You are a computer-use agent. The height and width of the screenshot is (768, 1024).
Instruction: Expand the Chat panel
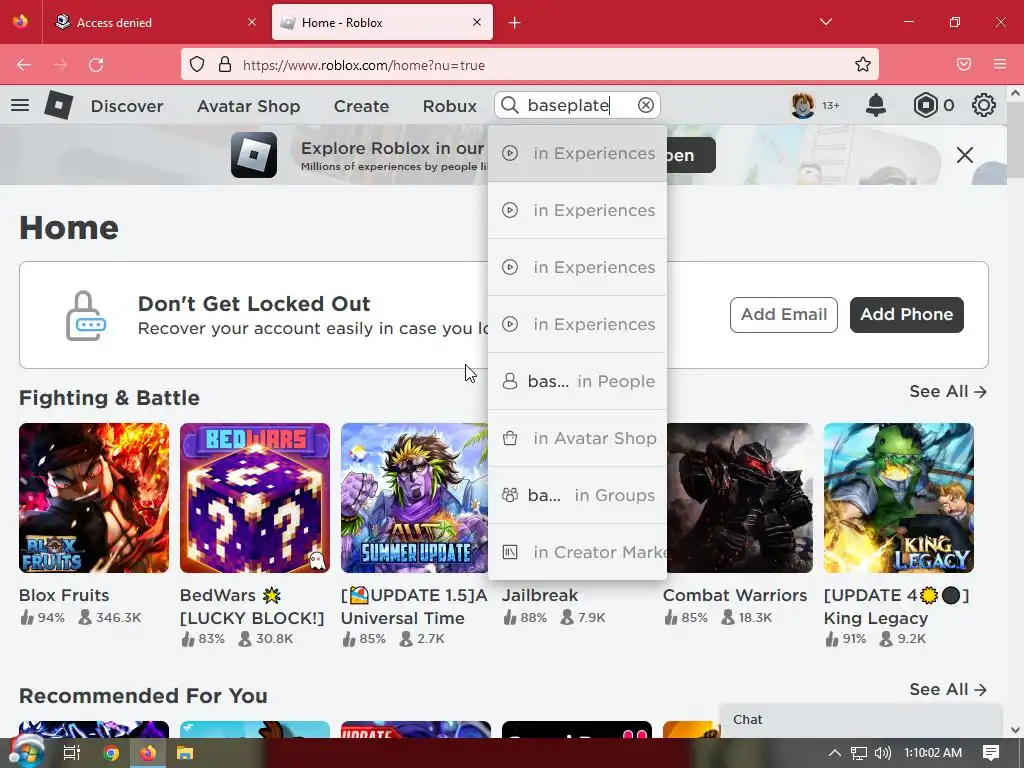(x=860, y=720)
